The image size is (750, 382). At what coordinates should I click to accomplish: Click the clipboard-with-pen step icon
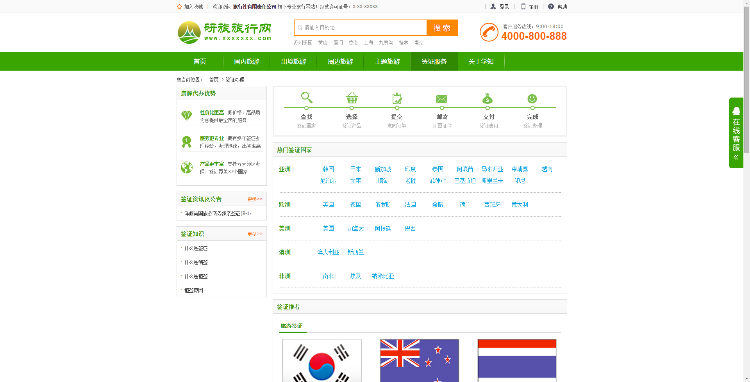tap(397, 98)
